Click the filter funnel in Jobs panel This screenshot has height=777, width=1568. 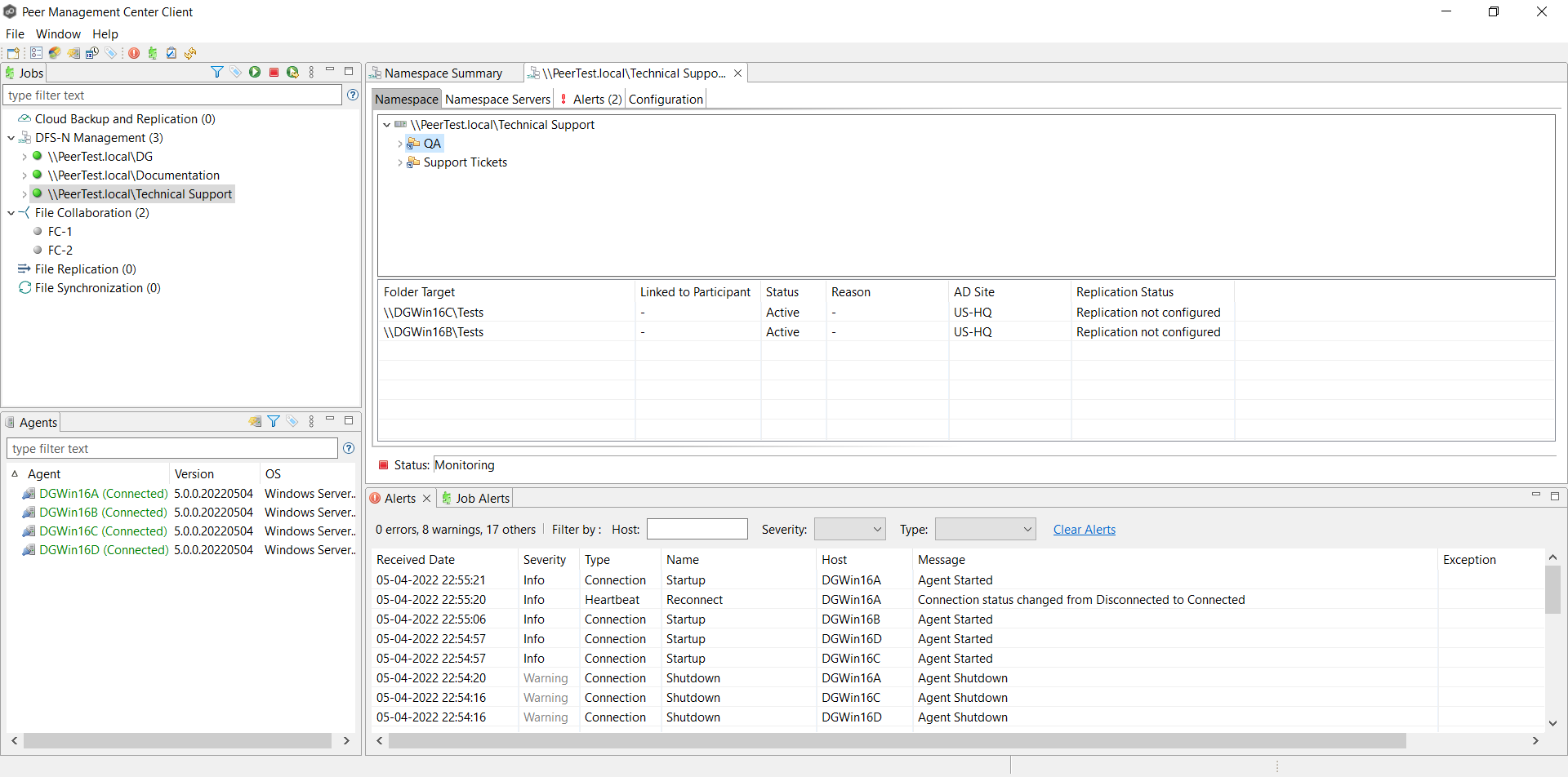pyautogui.click(x=217, y=73)
